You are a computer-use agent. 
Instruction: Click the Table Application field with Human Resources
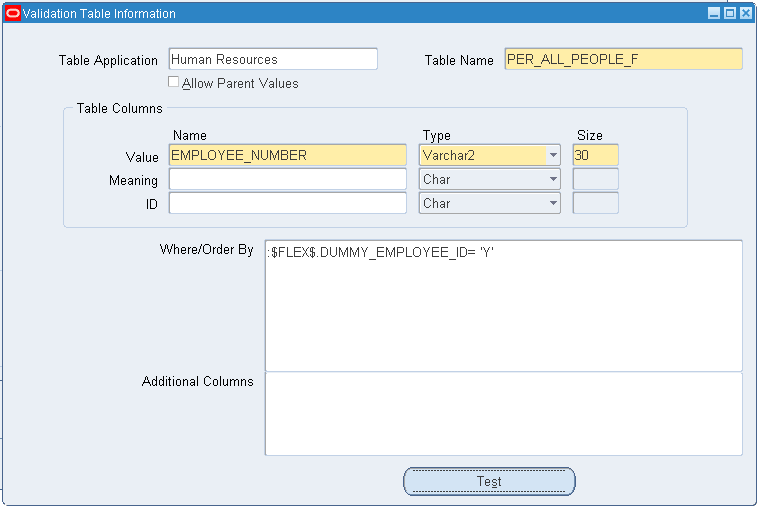pyautogui.click(x=273, y=59)
